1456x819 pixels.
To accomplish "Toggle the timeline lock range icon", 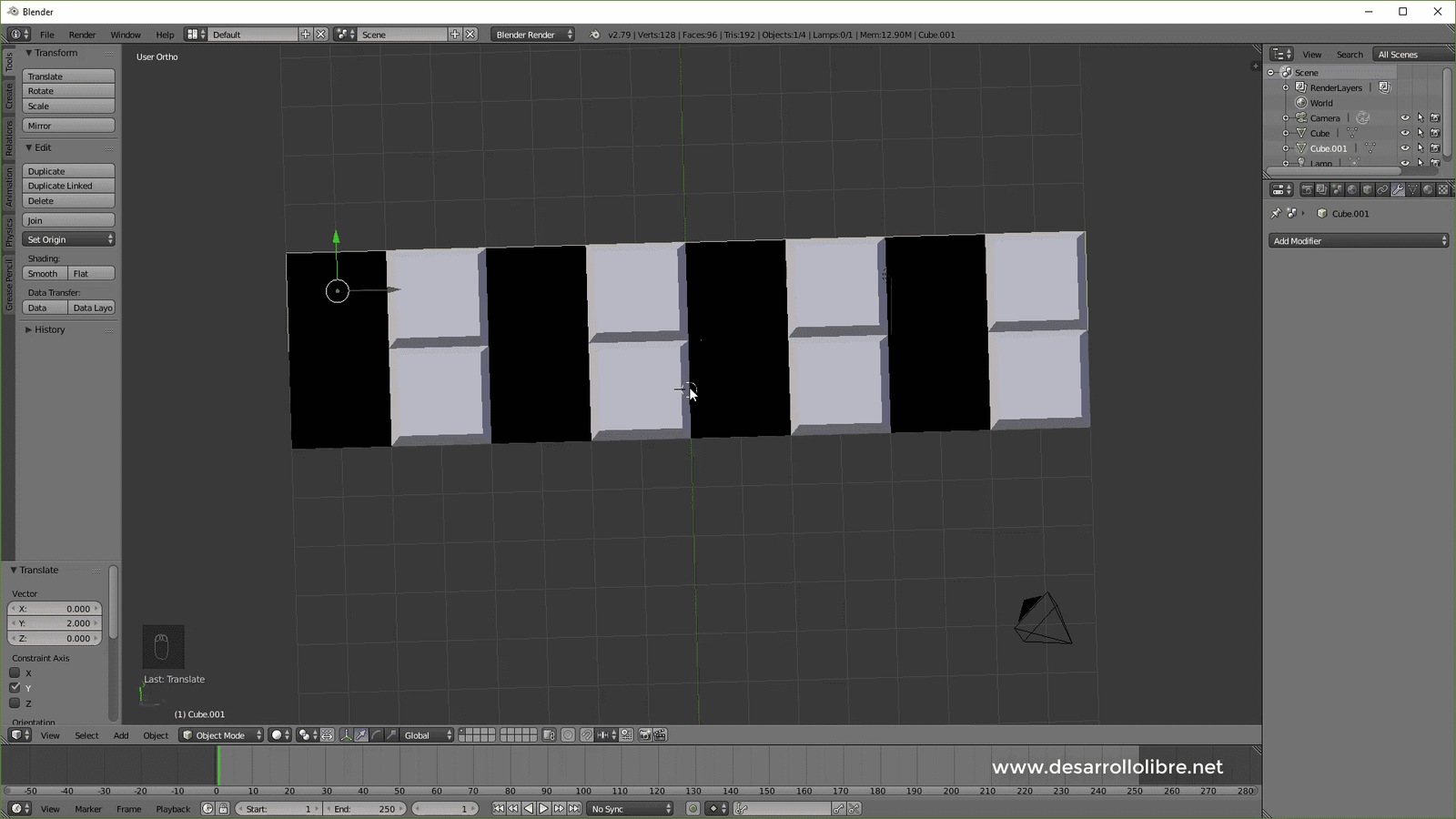I will pos(223,809).
